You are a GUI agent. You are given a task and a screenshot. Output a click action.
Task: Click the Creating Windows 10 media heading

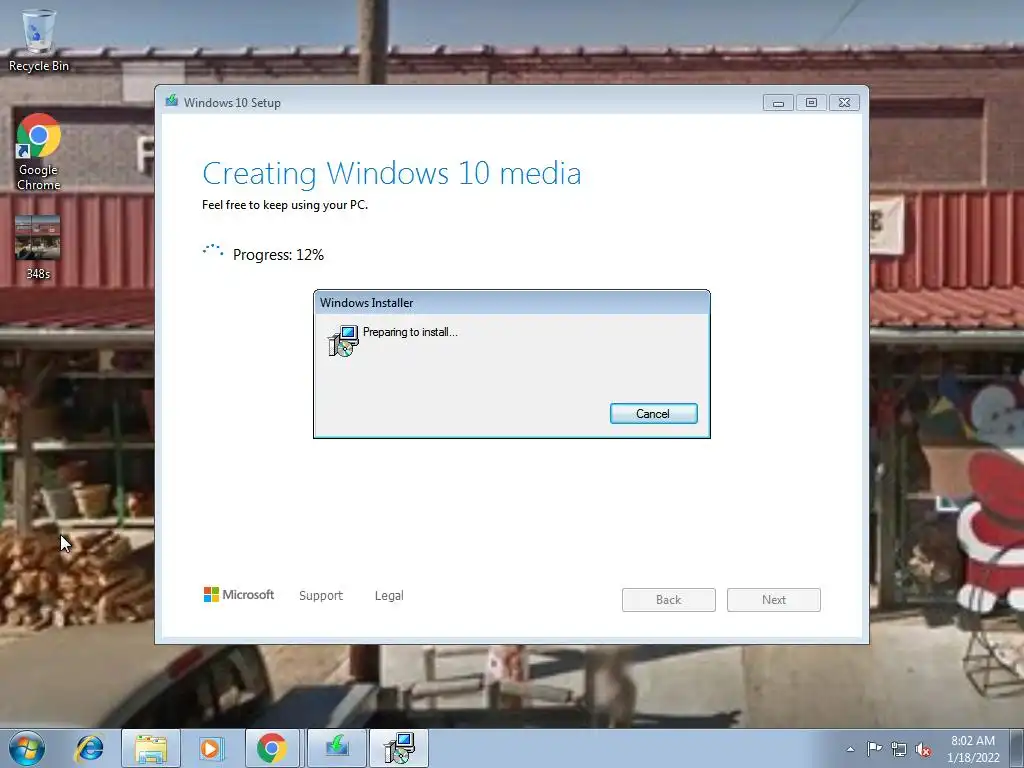tap(391, 174)
